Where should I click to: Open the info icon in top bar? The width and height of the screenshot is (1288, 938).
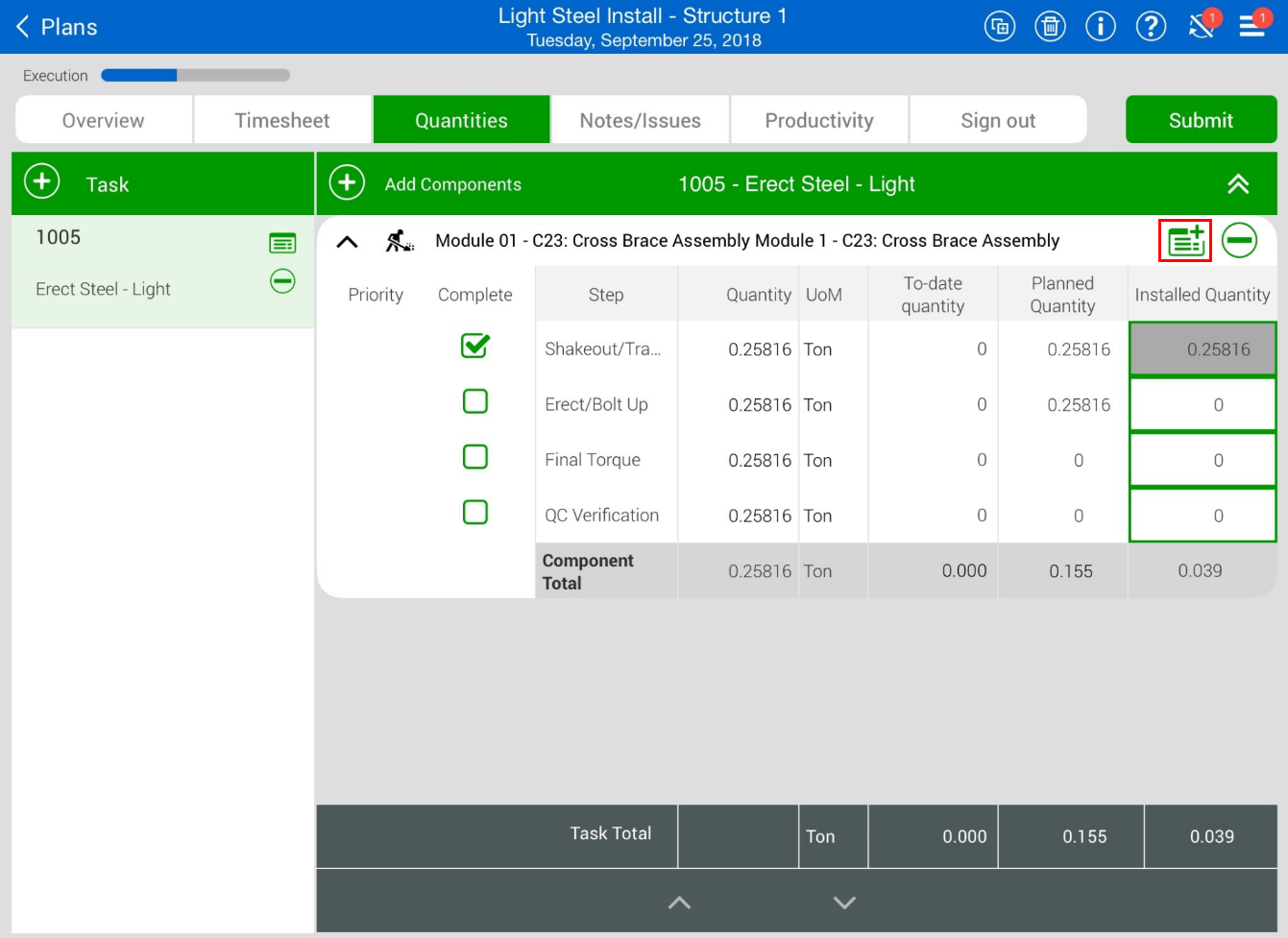coord(1101,26)
